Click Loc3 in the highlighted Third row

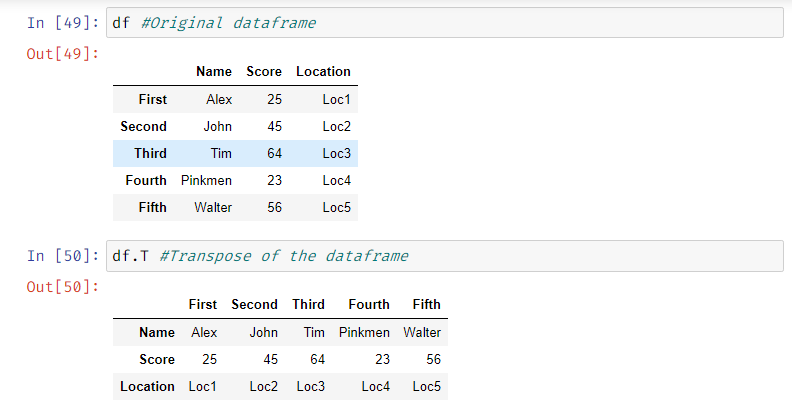pos(336,153)
